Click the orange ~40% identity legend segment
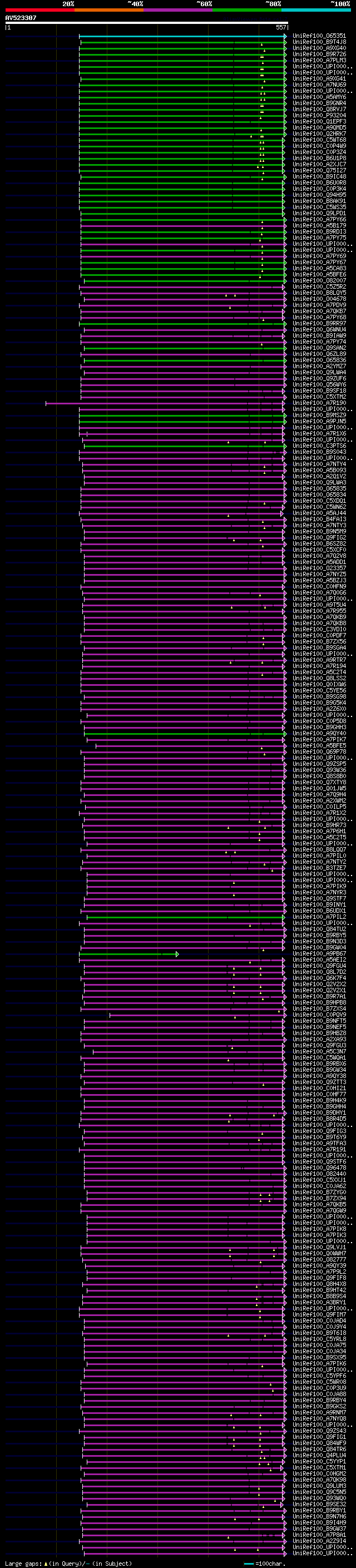 (109, 10)
